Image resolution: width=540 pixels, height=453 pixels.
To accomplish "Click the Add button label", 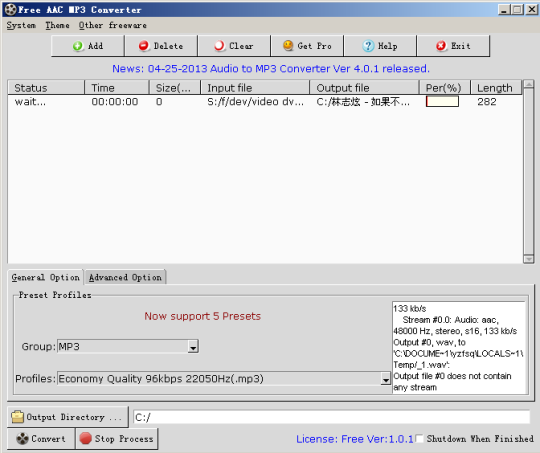I will click(95, 46).
